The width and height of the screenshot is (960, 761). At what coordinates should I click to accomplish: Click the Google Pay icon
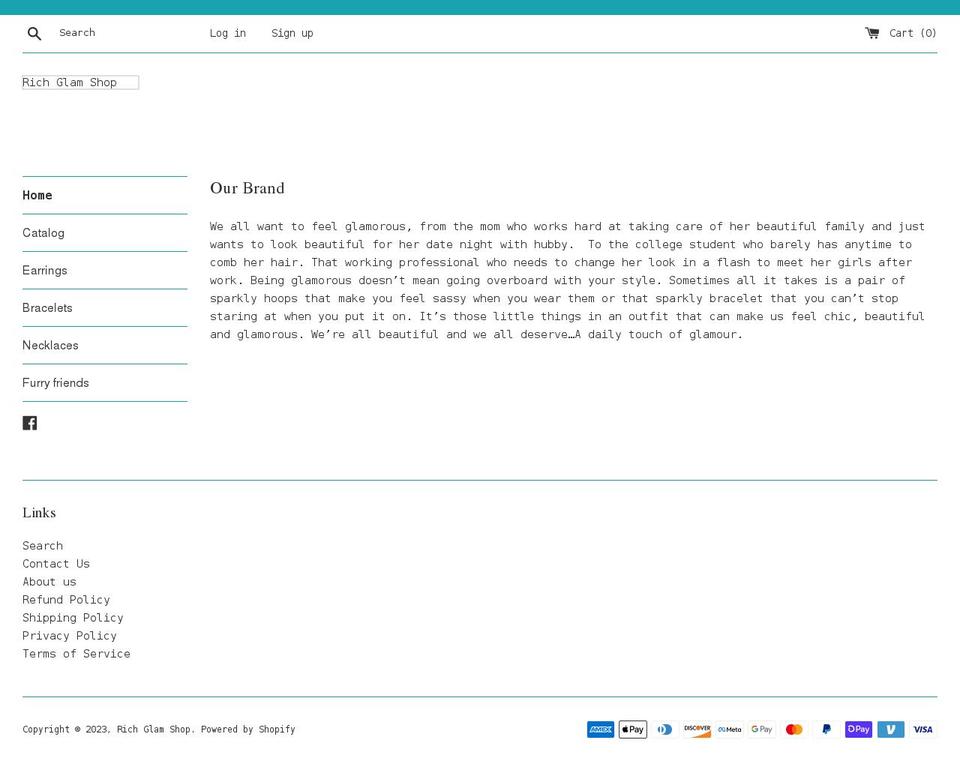click(761, 729)
